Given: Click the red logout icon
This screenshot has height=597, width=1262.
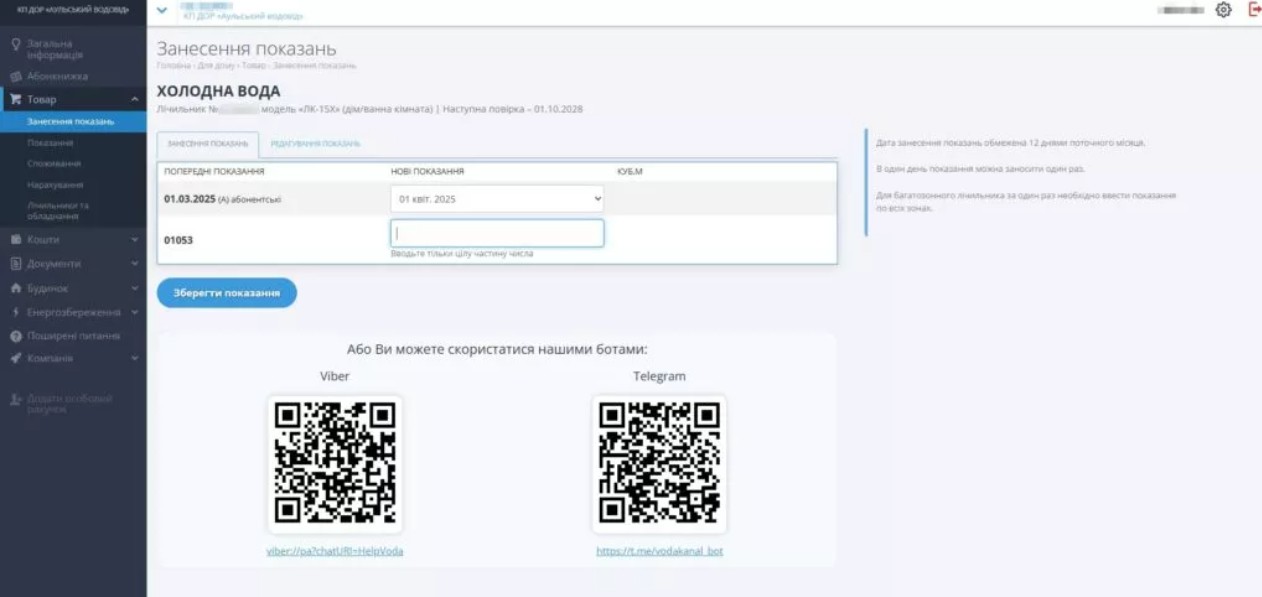Looking at the screenshot, I should (x=1254, y=10).
